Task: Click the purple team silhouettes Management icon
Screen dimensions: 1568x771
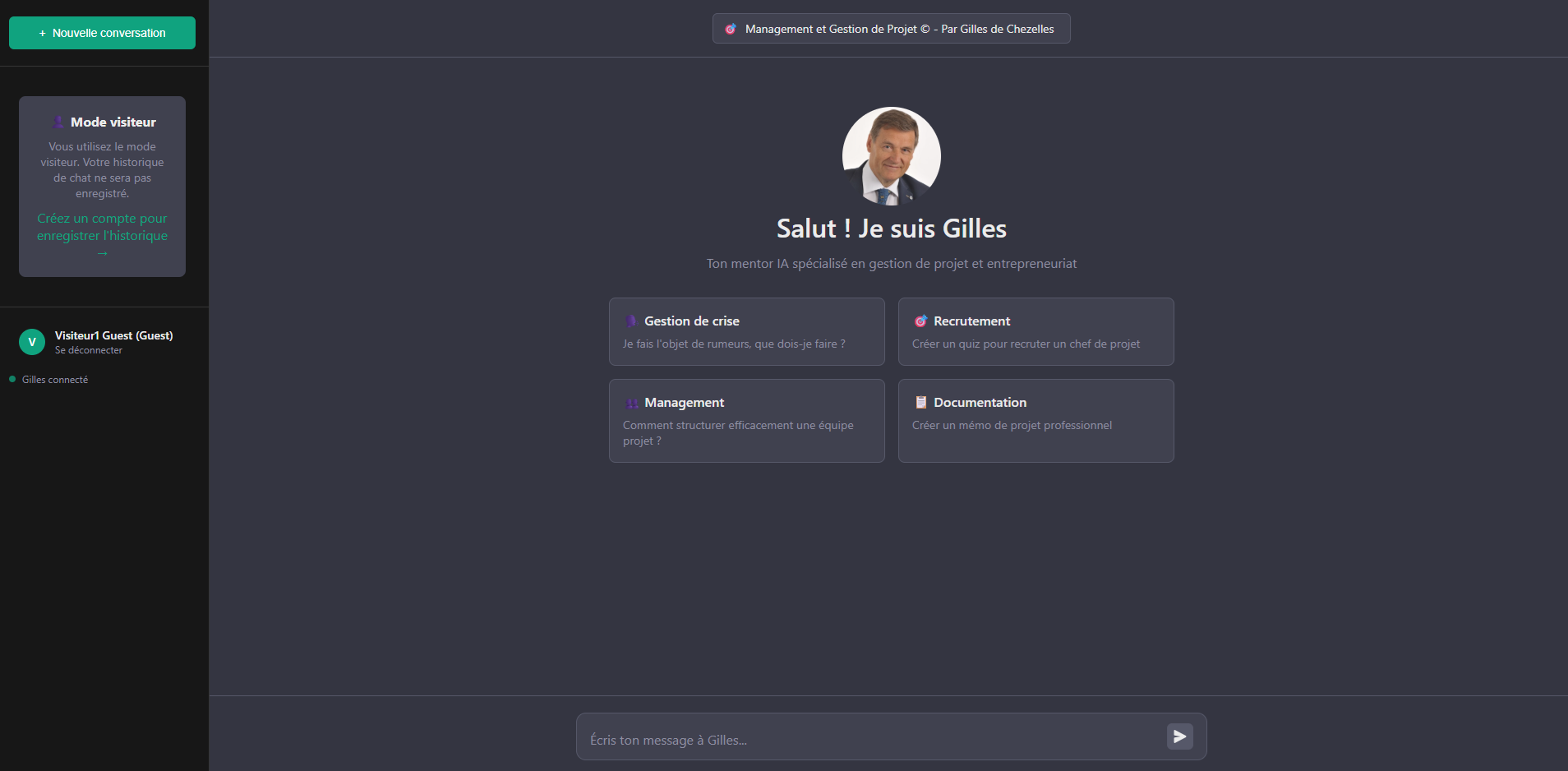Action: click(x=633, y=403)
